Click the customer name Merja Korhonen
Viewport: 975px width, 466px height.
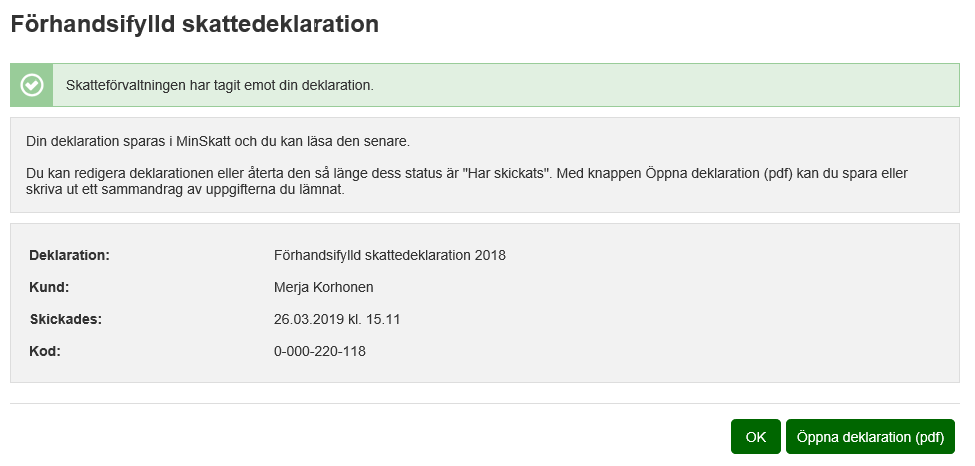tap(323, 287)
